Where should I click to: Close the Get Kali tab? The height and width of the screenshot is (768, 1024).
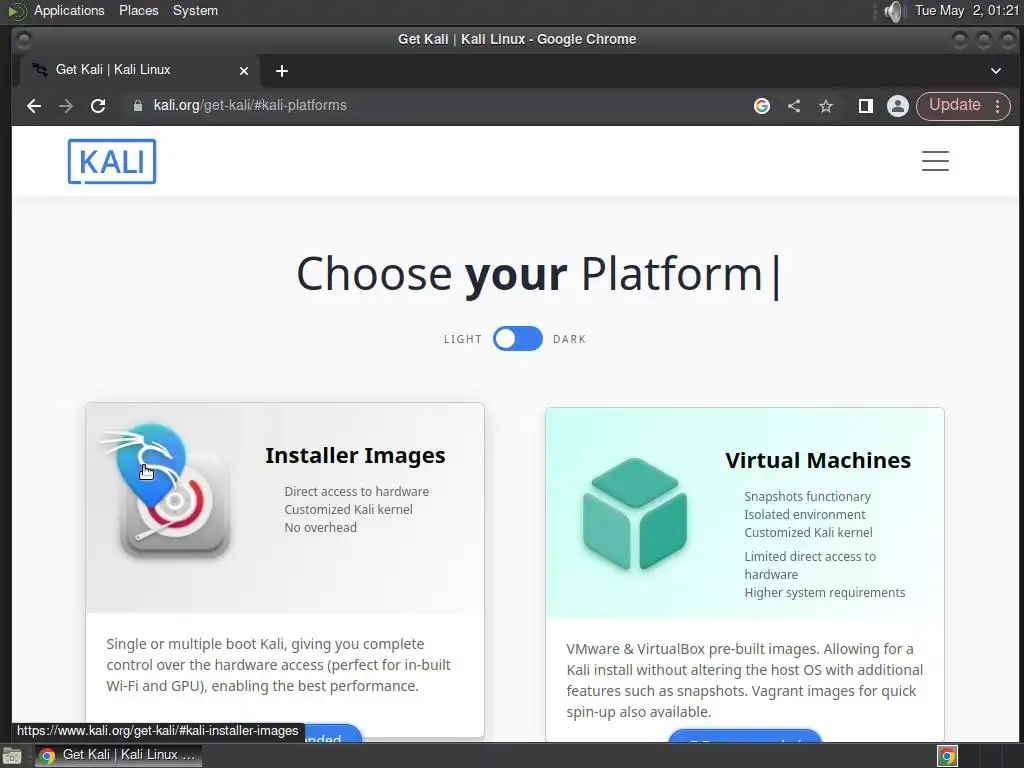tap(244, 71)
